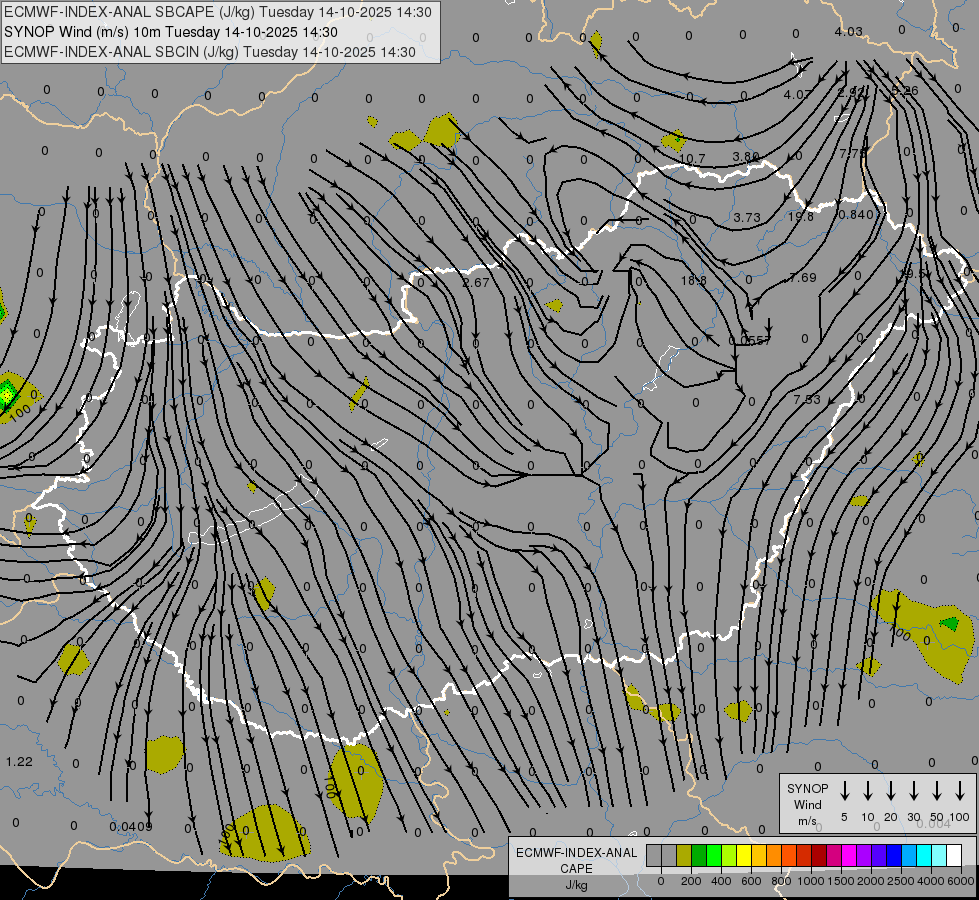Click the 600 tick label on CAPE scale
The width and height of the screenshot is (979, 900).
pos(751,881)
